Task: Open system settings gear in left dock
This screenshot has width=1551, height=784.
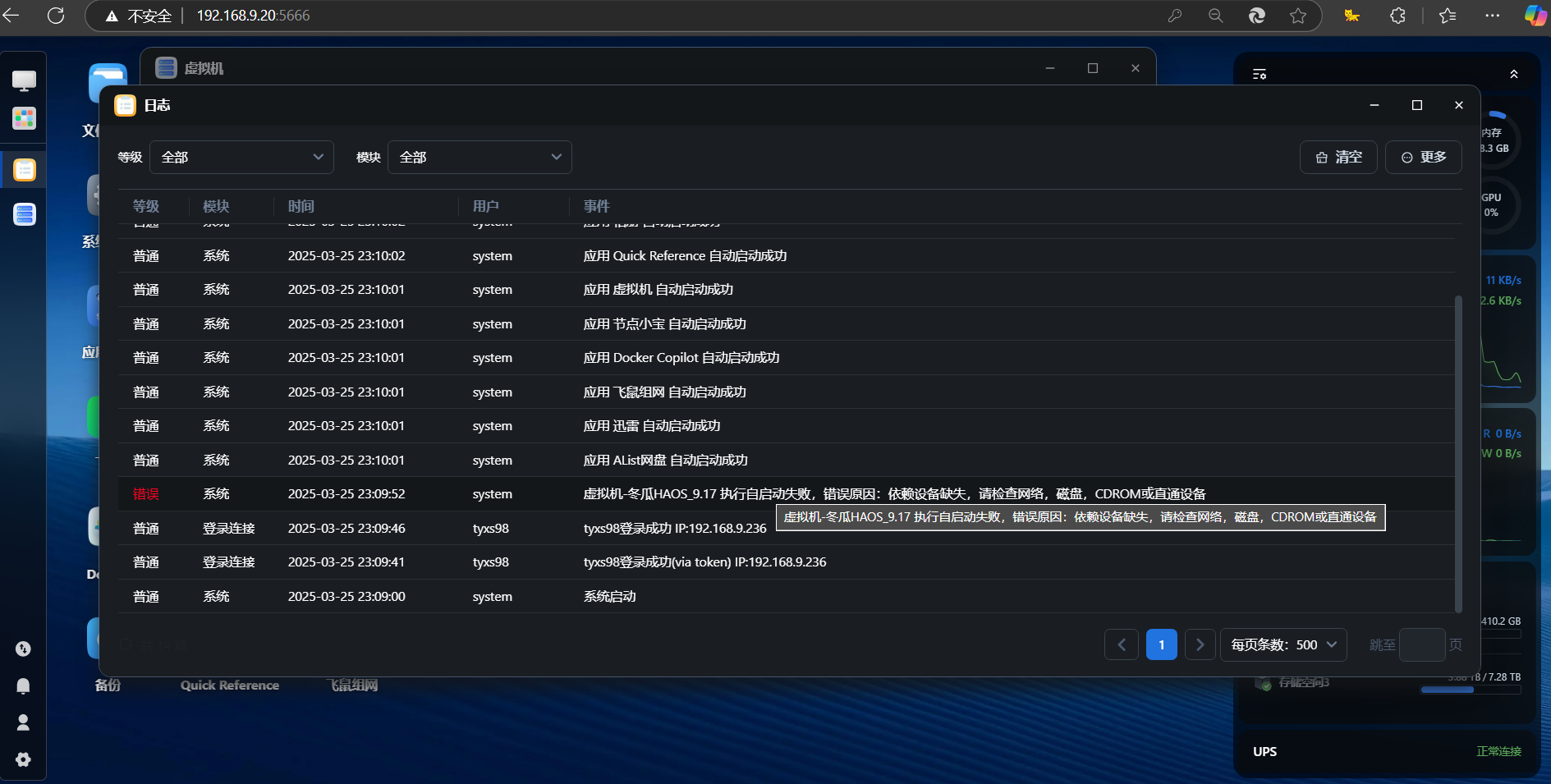Action: point(23,759)
